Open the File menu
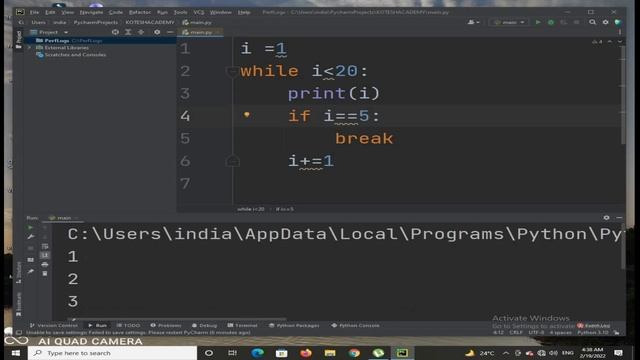 tap(34, 12)
